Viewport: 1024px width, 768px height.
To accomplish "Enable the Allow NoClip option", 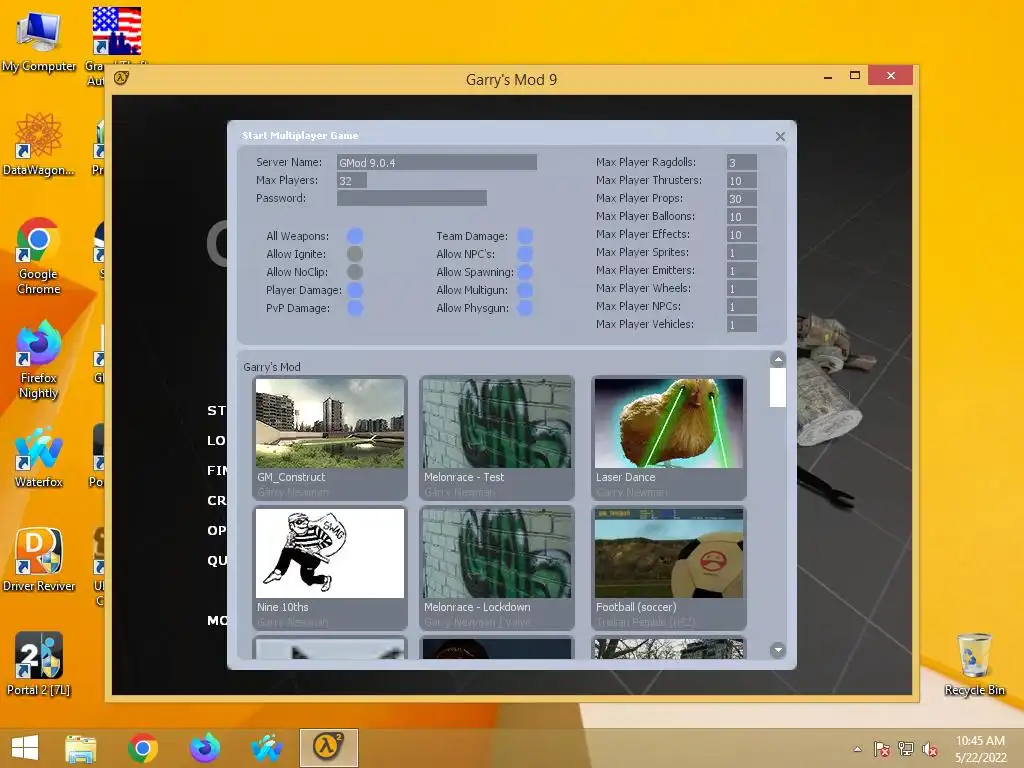I will [x=355, y=272].
